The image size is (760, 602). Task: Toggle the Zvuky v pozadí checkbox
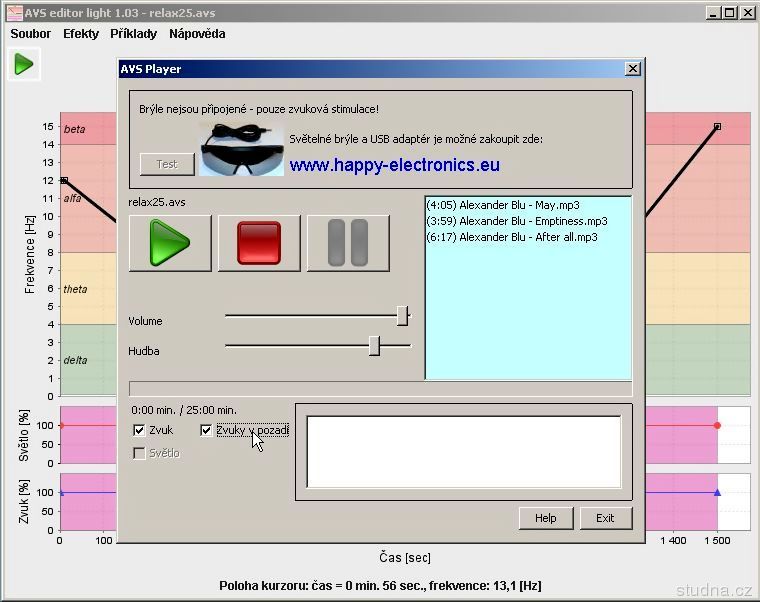(x=206, y=430)
